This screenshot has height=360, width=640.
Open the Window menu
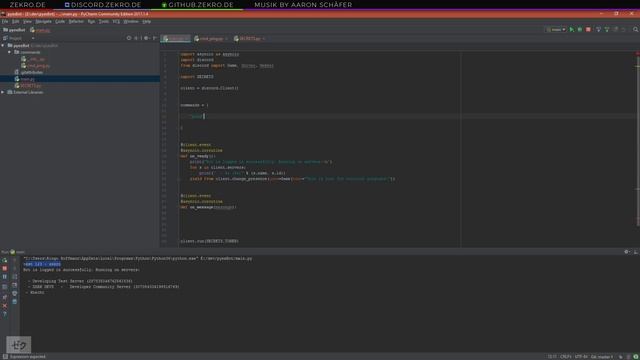coord(131,21)
